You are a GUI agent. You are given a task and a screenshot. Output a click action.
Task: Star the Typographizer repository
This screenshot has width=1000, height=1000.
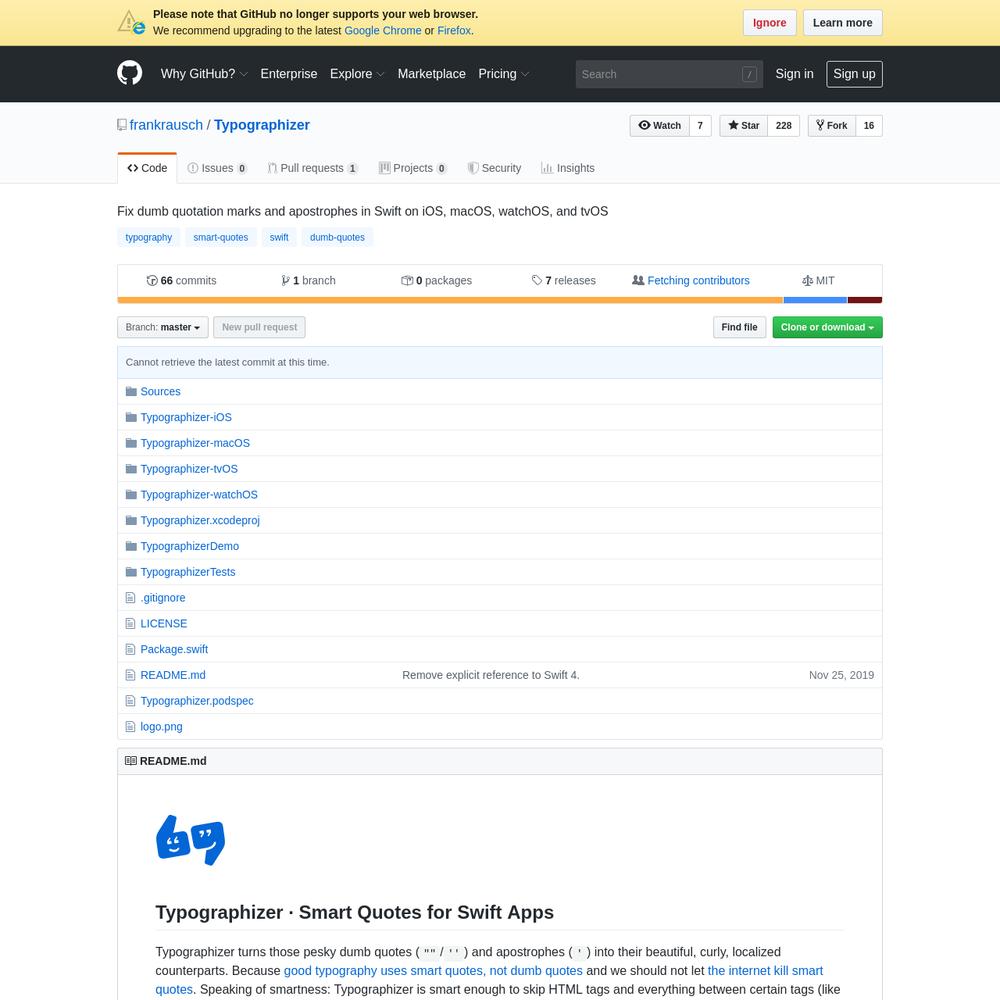tap(744, 126)
